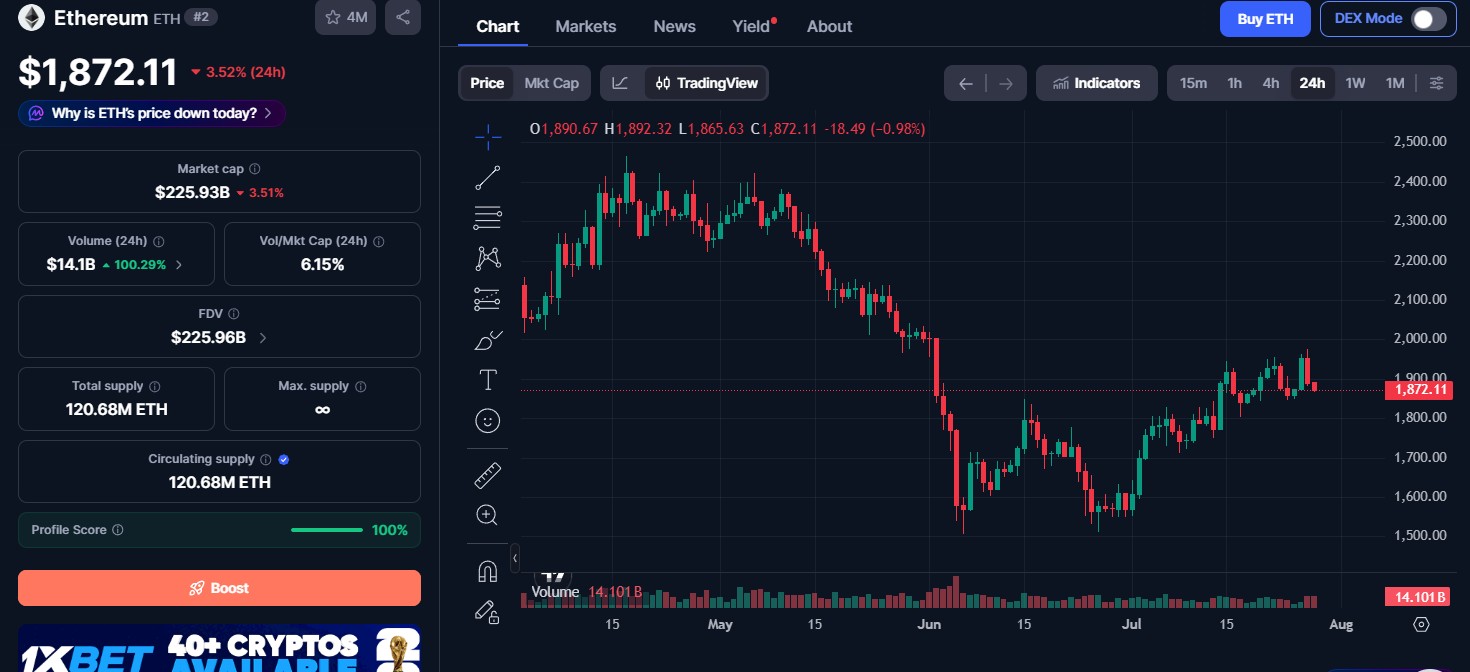
Task: Select the trend line drawing tool
Action: (x=488, y=178)
